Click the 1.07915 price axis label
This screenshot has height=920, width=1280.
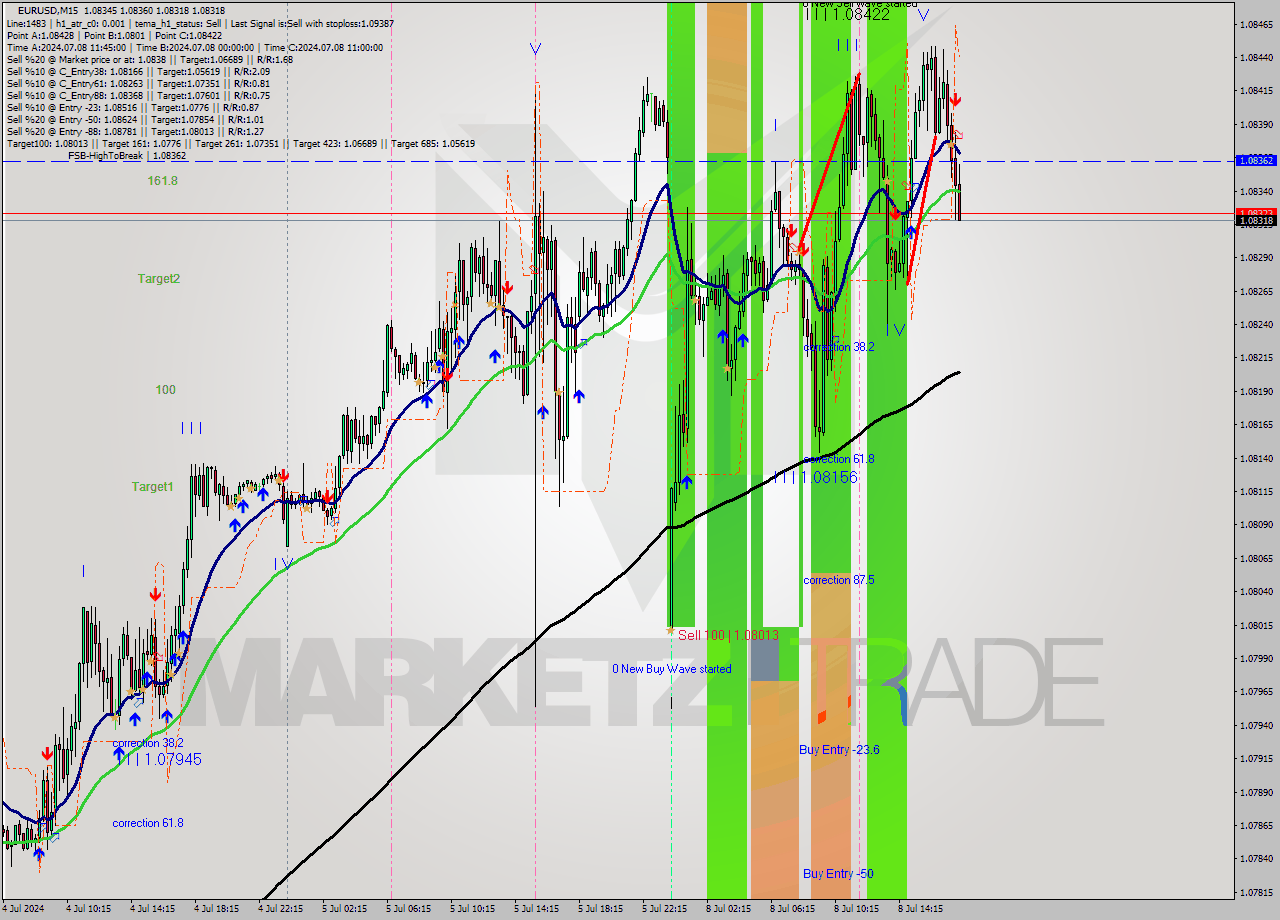click(1254, 758)
